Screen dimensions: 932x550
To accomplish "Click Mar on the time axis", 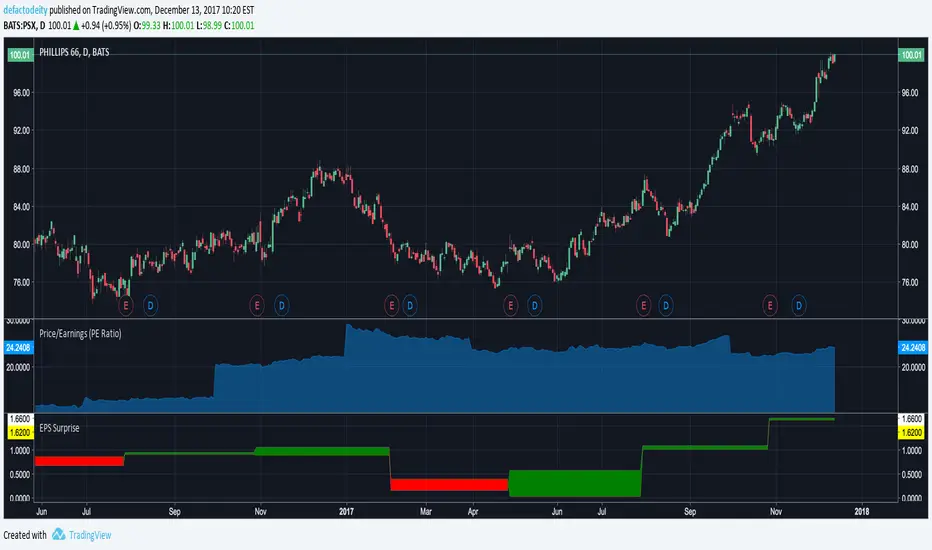I will (x=426, y=511).
